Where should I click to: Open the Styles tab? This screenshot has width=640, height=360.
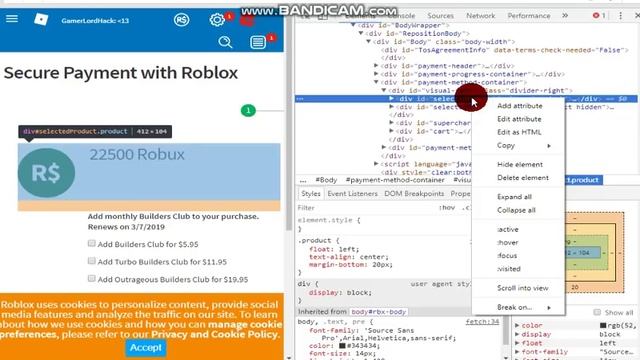pyautogui.click(x=311, y=193)
